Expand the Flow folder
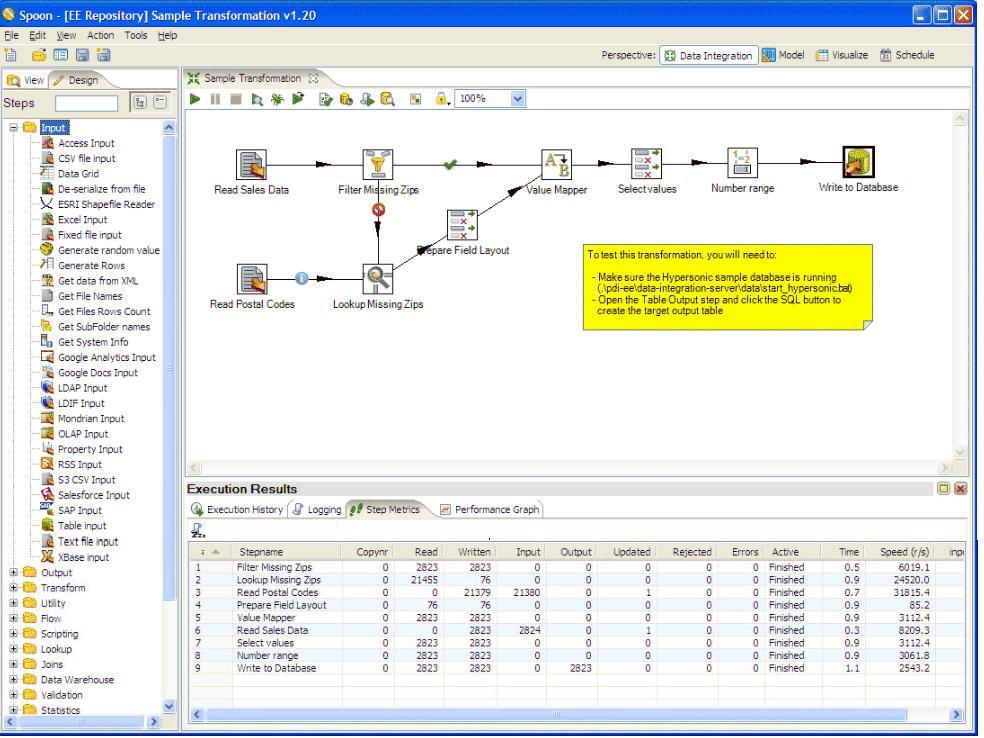Screen dimensions: 984x738 [x=13, y=619]
